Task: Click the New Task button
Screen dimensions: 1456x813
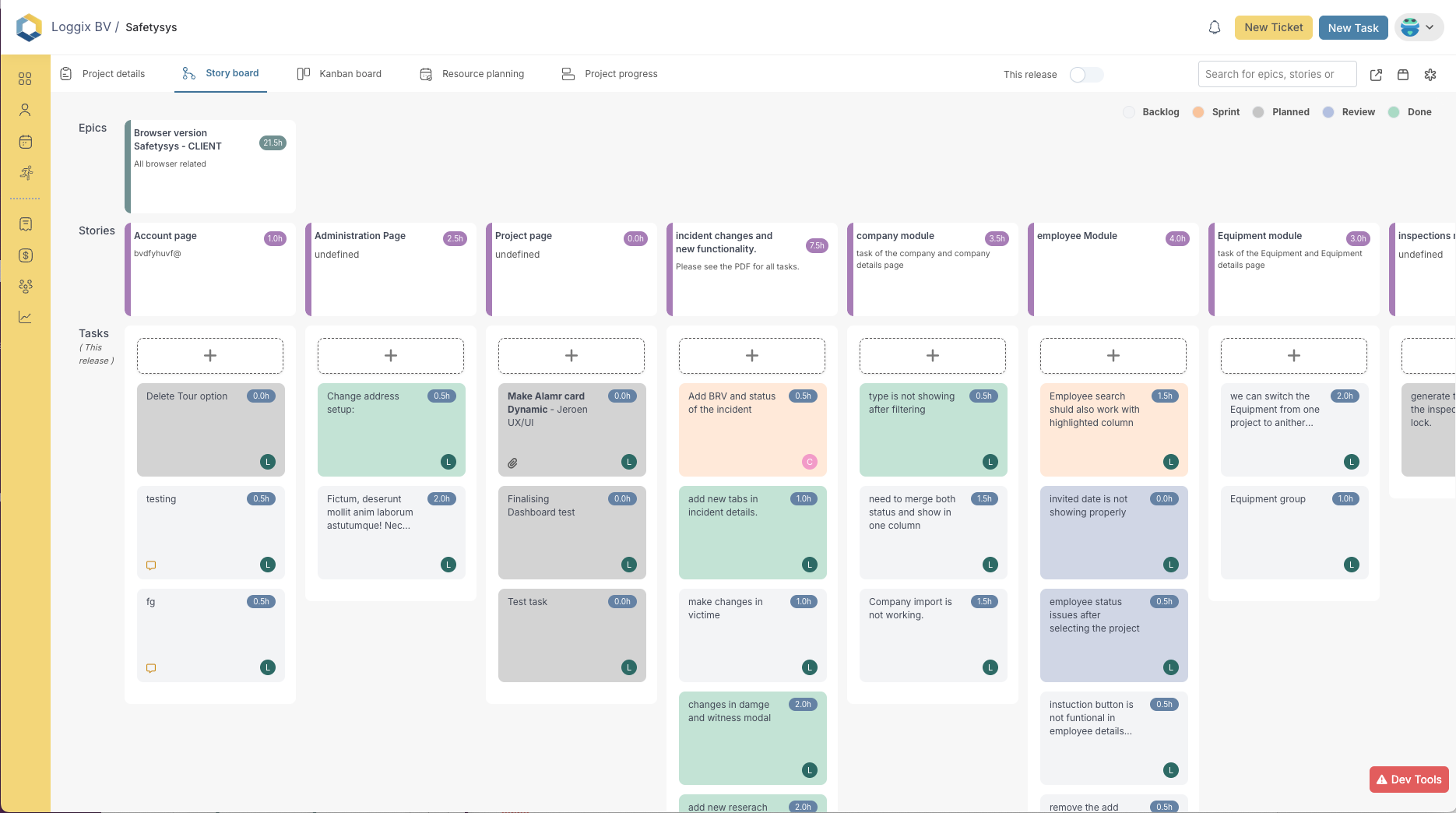Action: 1352,27
